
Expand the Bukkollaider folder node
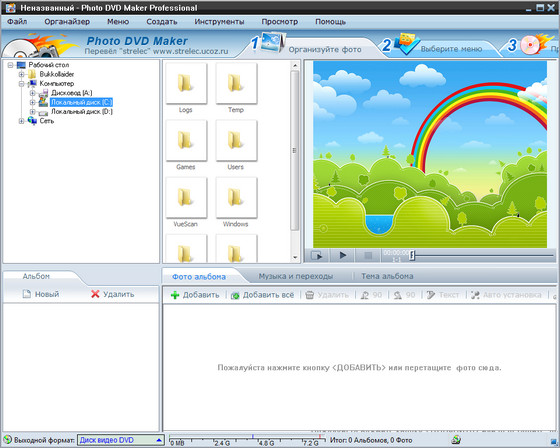[x=21, y=74]
